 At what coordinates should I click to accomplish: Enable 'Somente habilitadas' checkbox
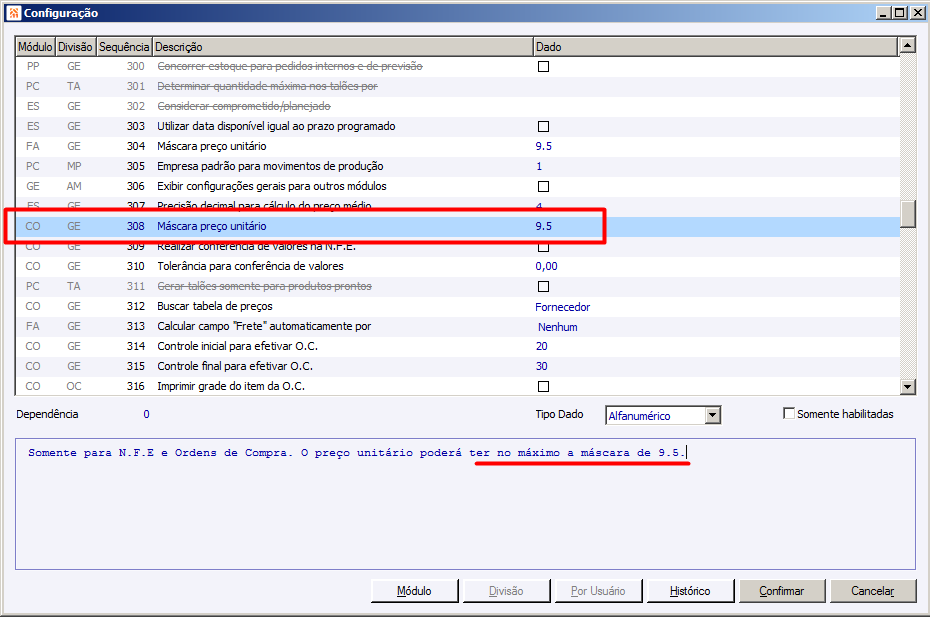coord(789,414)
